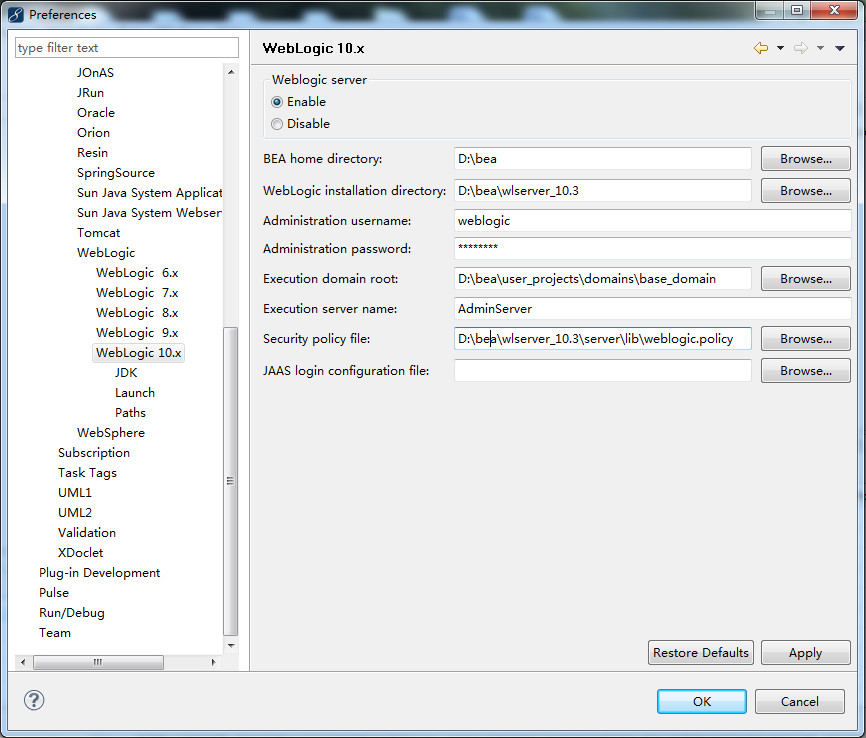Select Team in the tree
The width and height of the screenshot is (866, 738).
click(x=55, y=633)
